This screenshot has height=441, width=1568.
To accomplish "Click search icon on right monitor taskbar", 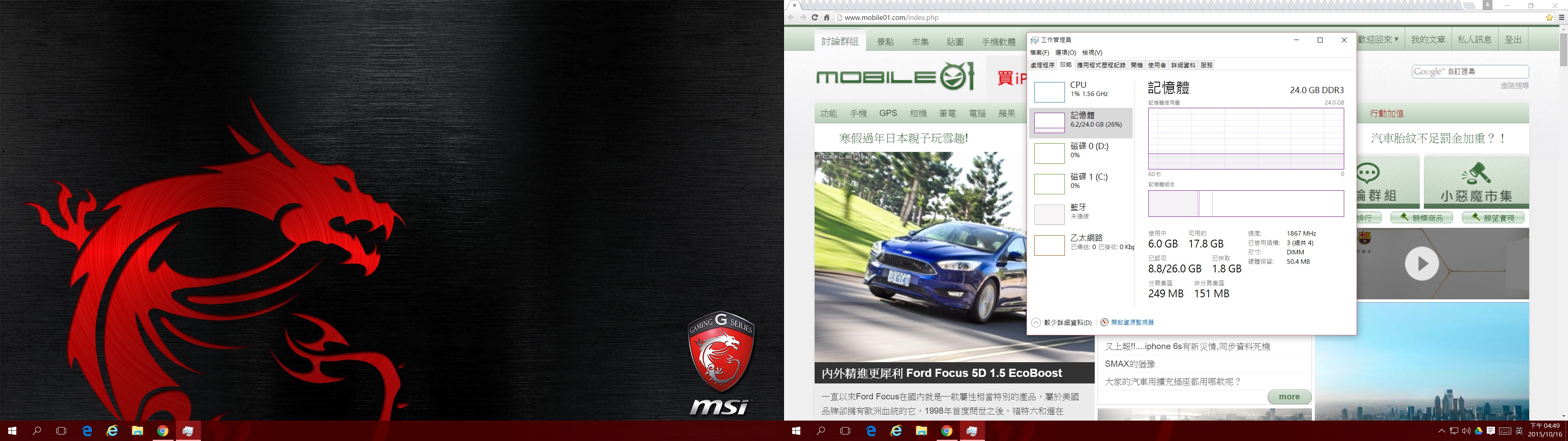I will (x=821, y=431).
